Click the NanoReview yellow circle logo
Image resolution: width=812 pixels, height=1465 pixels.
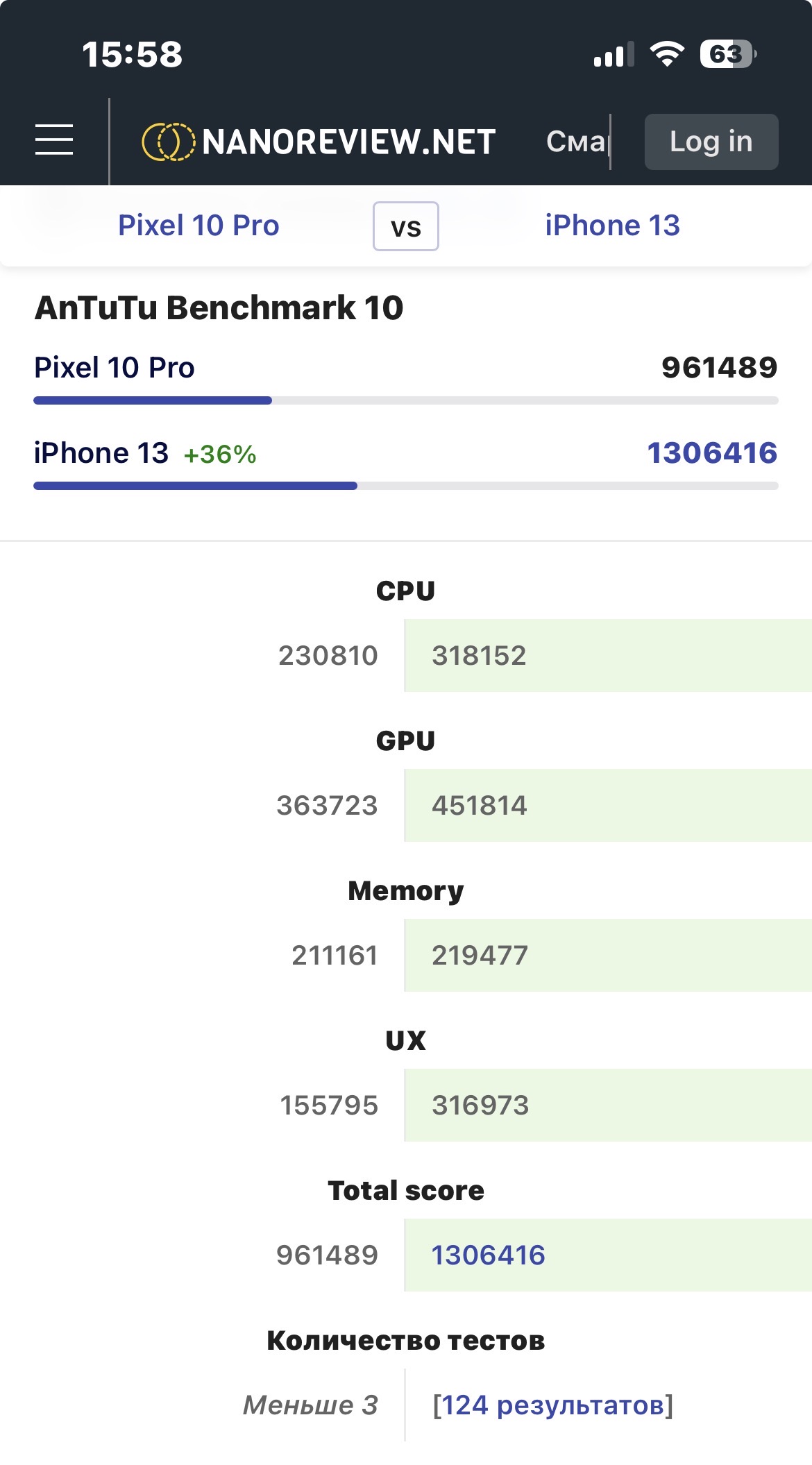tap(168, 142)
